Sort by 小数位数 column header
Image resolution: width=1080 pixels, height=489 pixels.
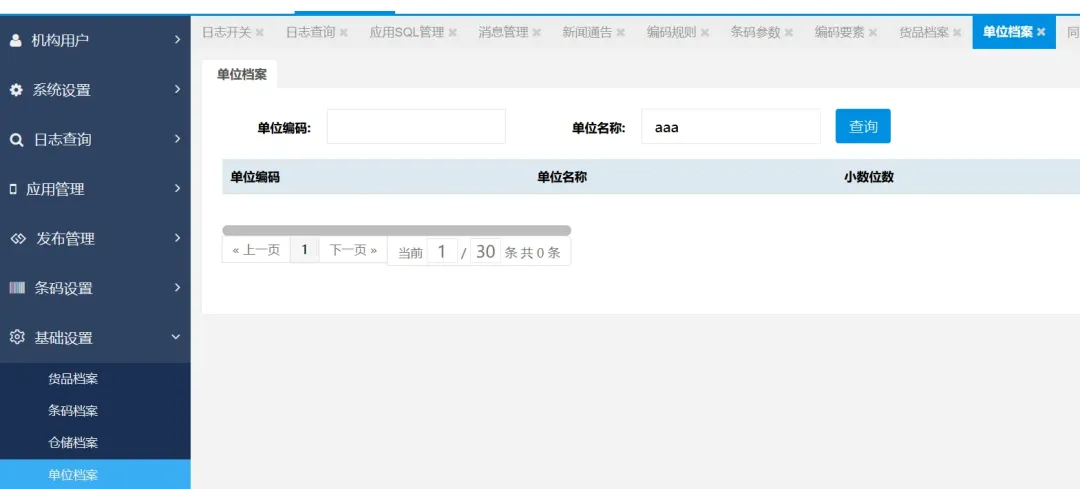click(x=869, y=177)
